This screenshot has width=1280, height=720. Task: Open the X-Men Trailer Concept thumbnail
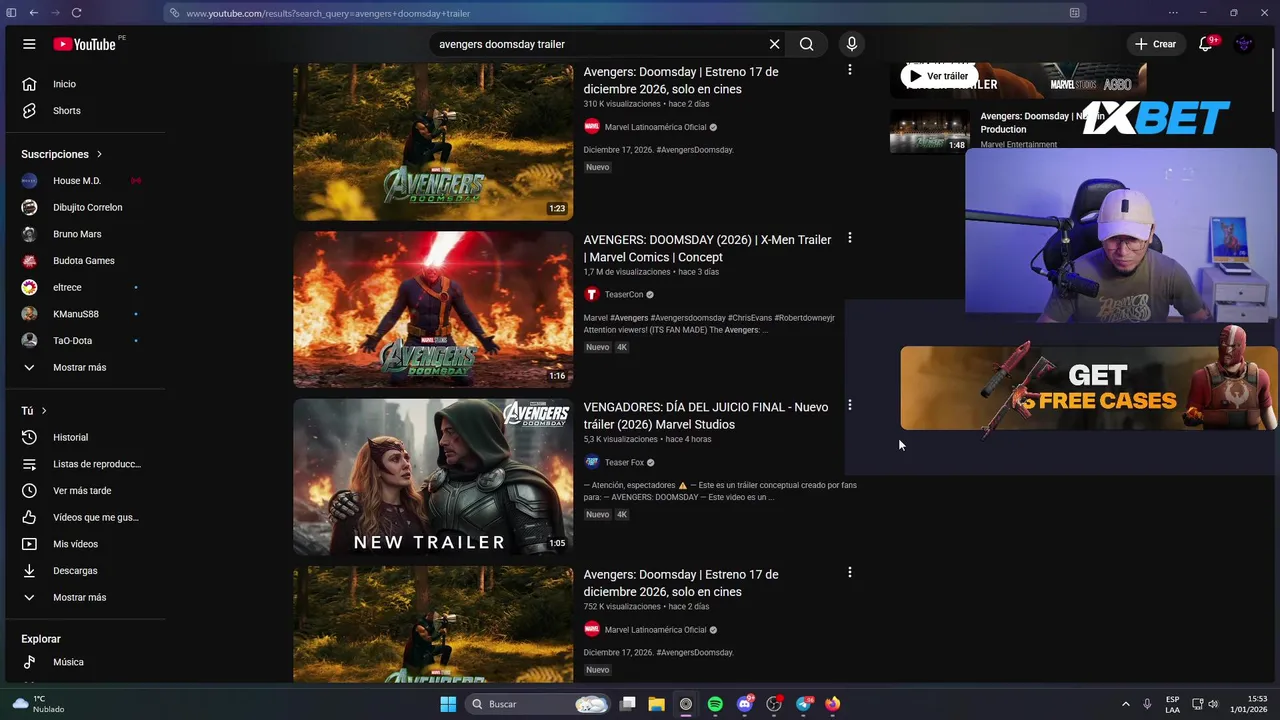tap(433, 309)
